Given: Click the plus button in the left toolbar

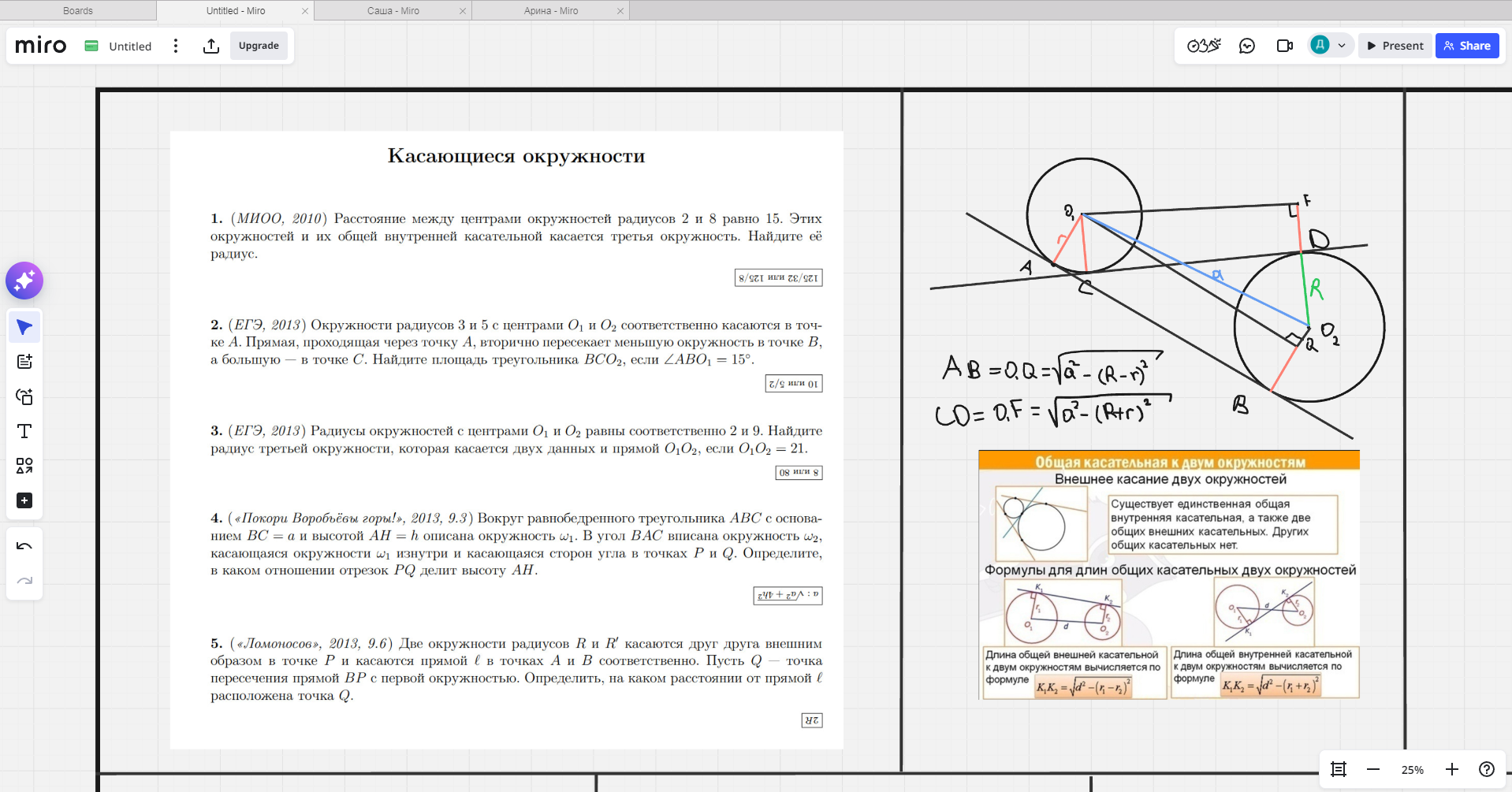Looking at the screenshot, I should pyautogui.click(x=24, y=500).
